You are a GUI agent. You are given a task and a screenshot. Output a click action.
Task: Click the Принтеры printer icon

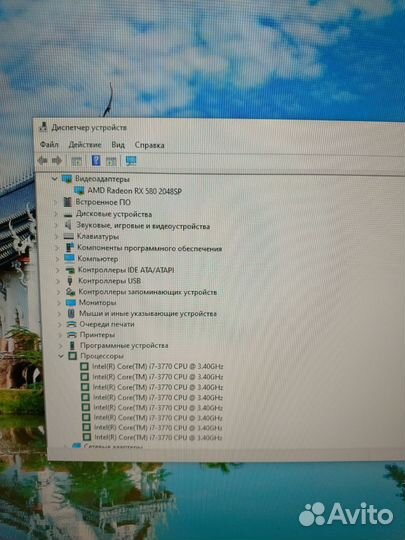pos(72,335)
